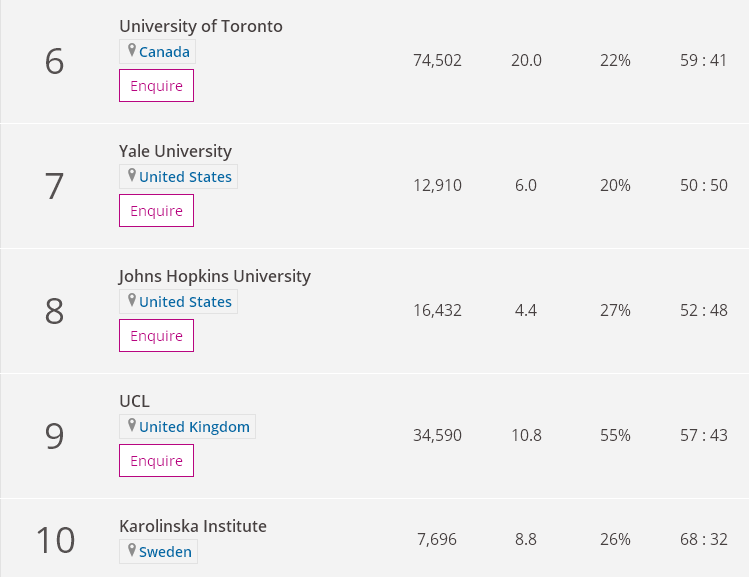Click the pin icon under Johns Hopkins University
This screenshot has height=577, width=749.
coord(131,301)
